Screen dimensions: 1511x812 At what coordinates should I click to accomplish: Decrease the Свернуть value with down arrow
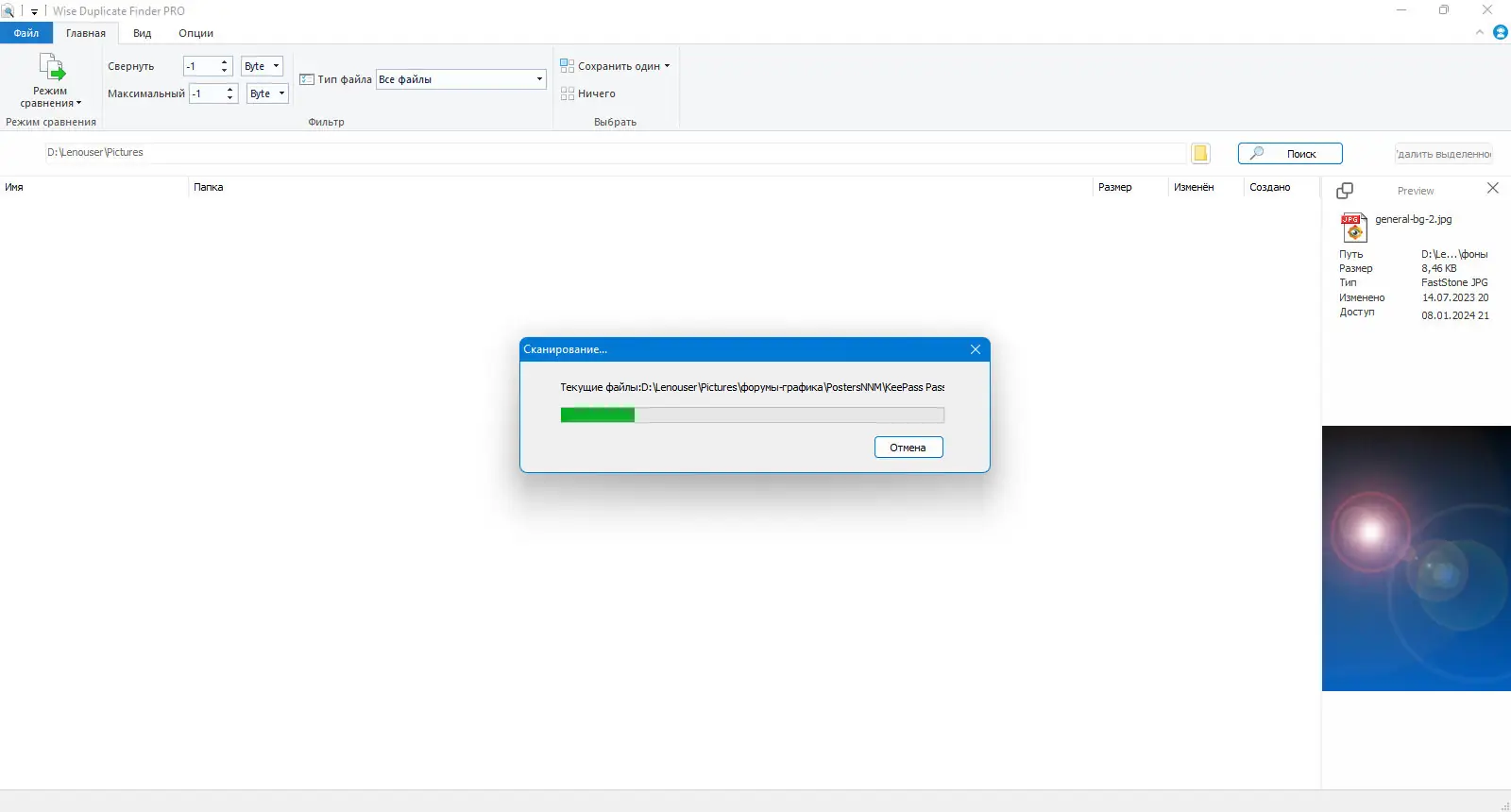(x=225, y=71)
